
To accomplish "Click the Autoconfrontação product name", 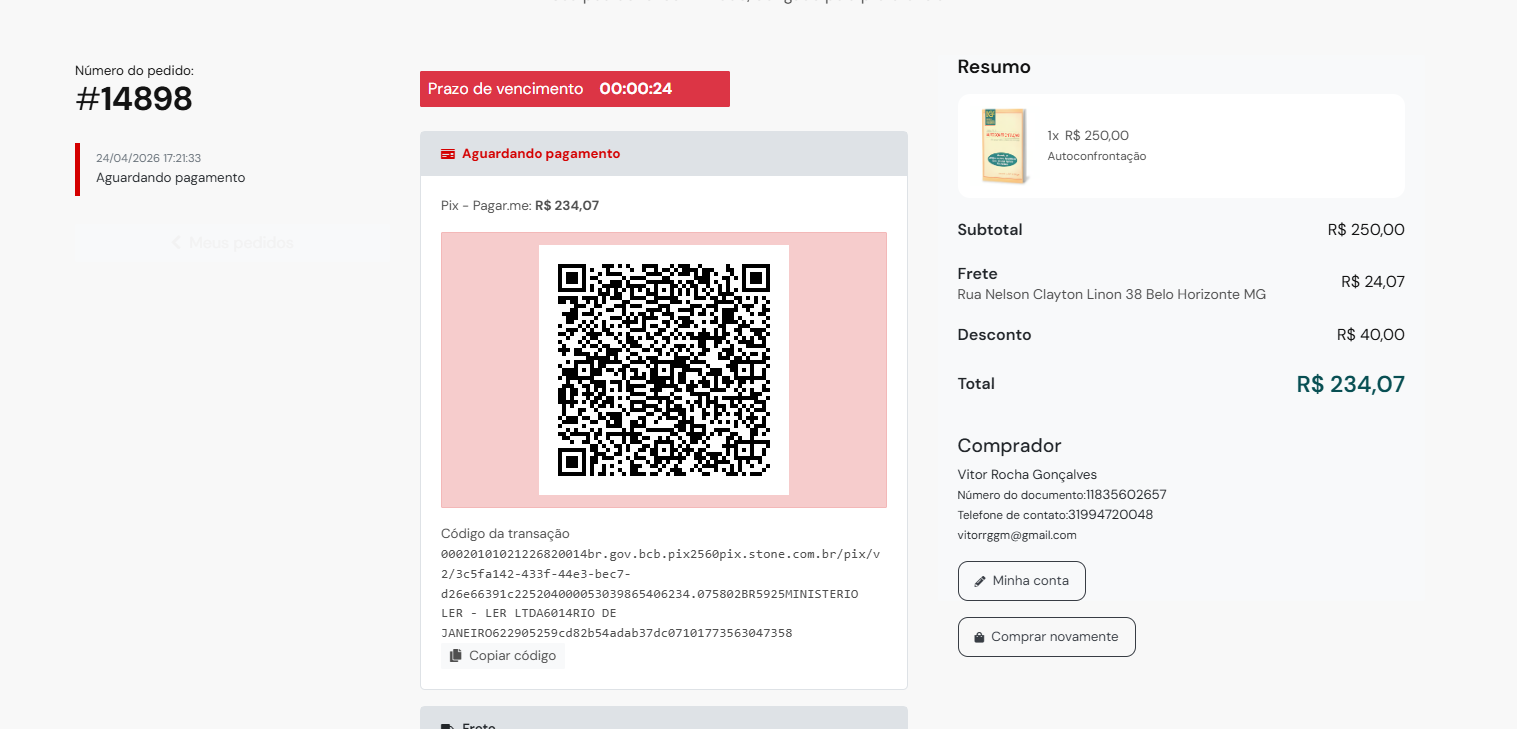I will pyautogui.click(x=1096, y=156).
